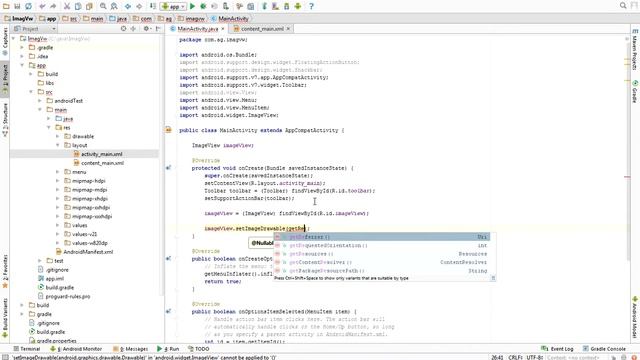This screenshot has height=360, width=640.
Task: Expand the drawable folder
Action: 58,137
